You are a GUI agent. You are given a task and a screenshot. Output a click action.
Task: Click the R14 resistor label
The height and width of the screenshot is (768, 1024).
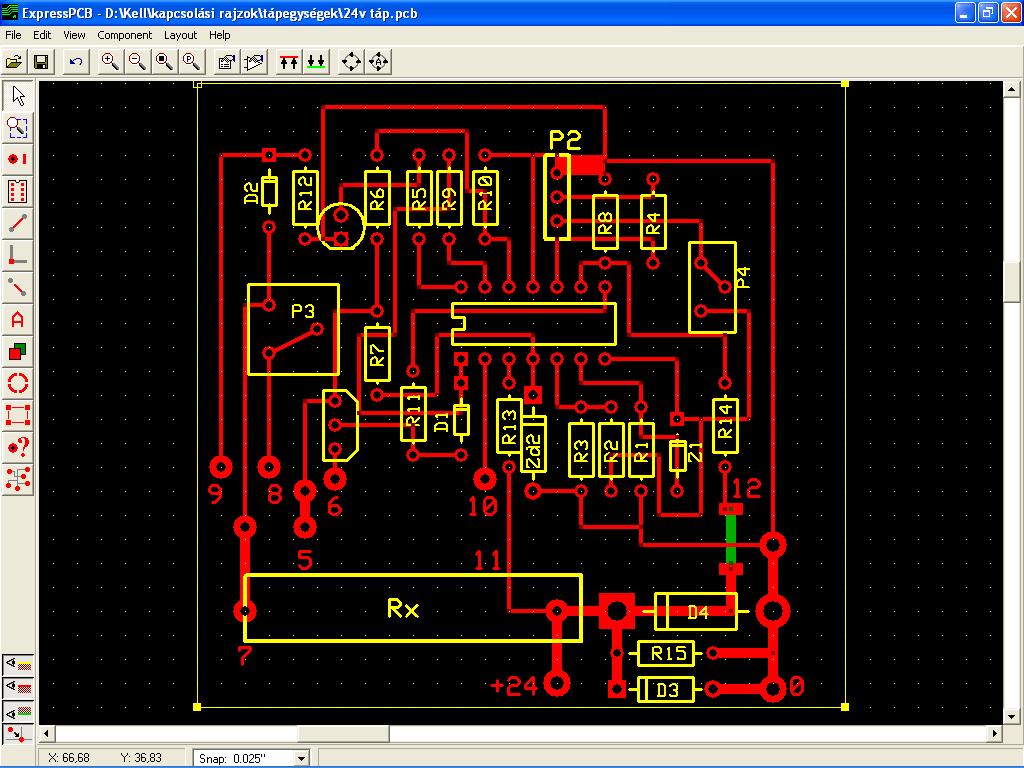[726, 422]
